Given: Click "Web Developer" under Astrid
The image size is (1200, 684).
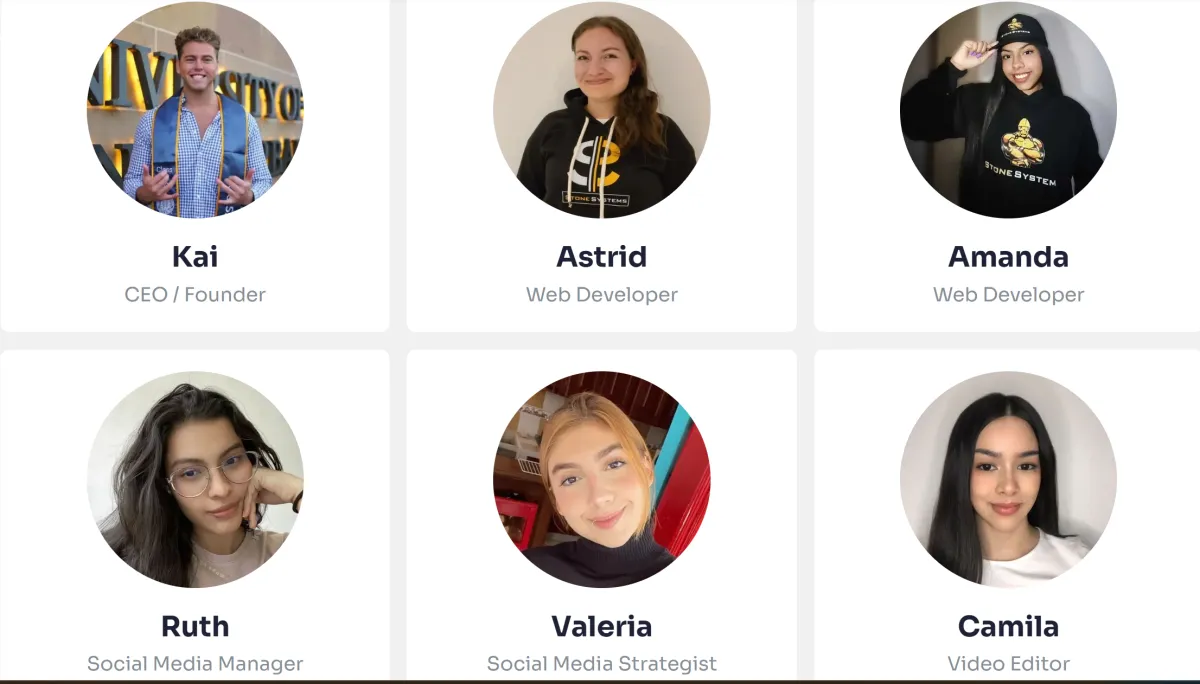Looking at the screenshot, I should tap(602, 295).
